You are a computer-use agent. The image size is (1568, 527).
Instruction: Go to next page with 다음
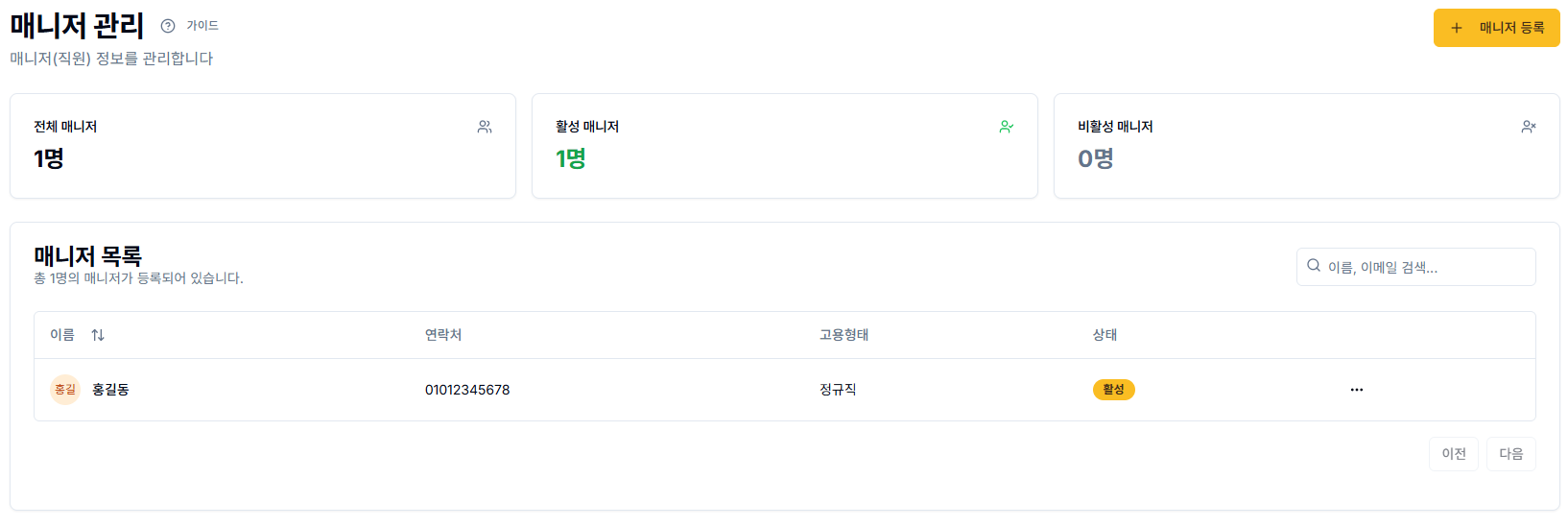pyautogui.click(x=1511, y=454)
